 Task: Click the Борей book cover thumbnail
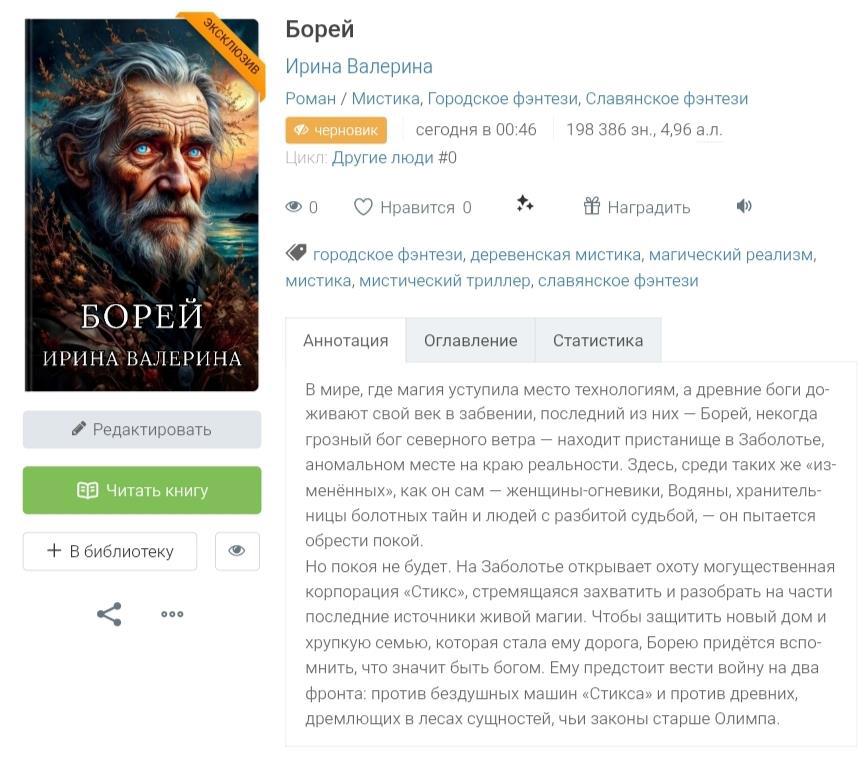click(x=142, y=205)
